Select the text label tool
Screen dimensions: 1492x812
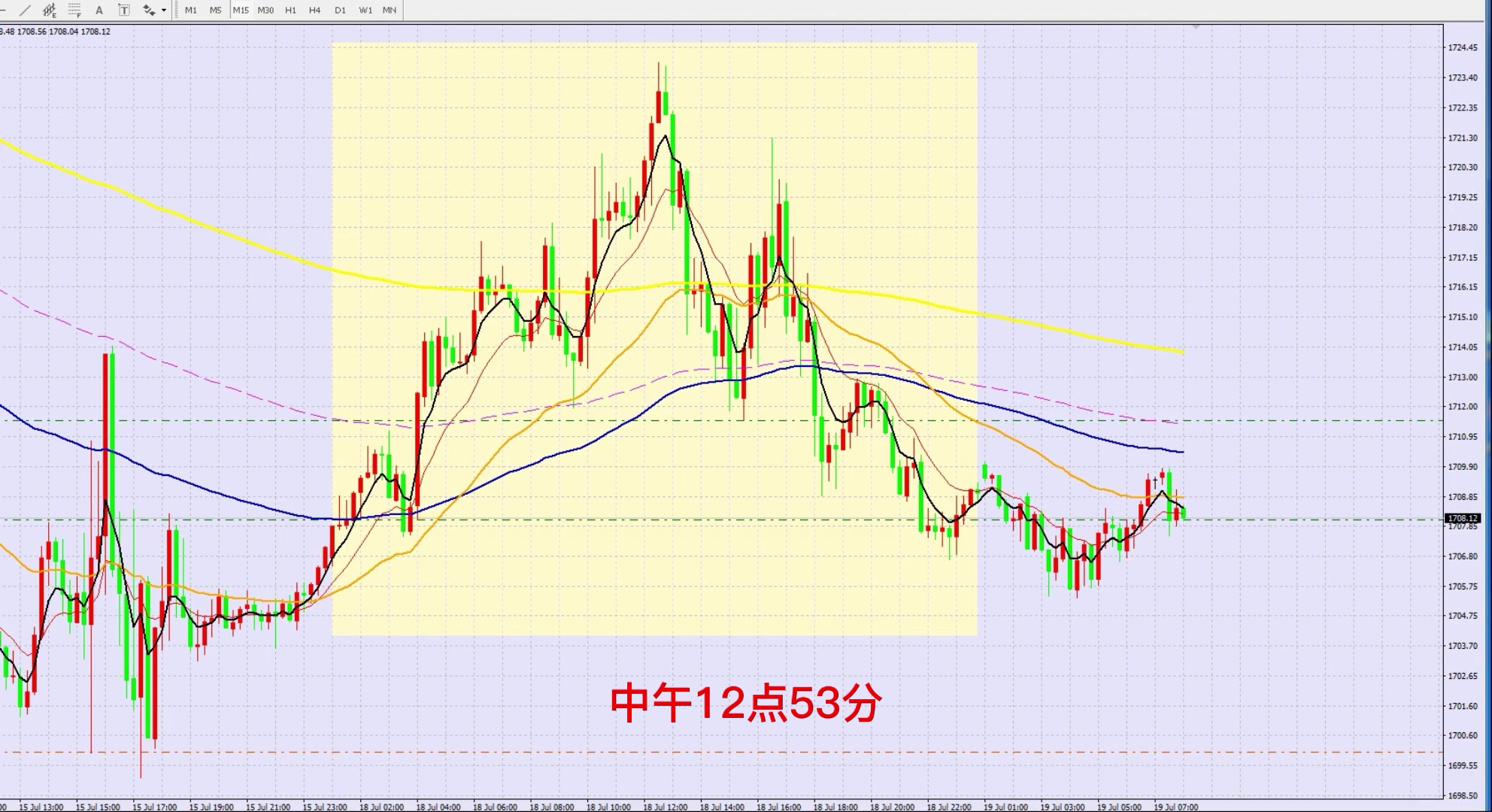(124, 11)
